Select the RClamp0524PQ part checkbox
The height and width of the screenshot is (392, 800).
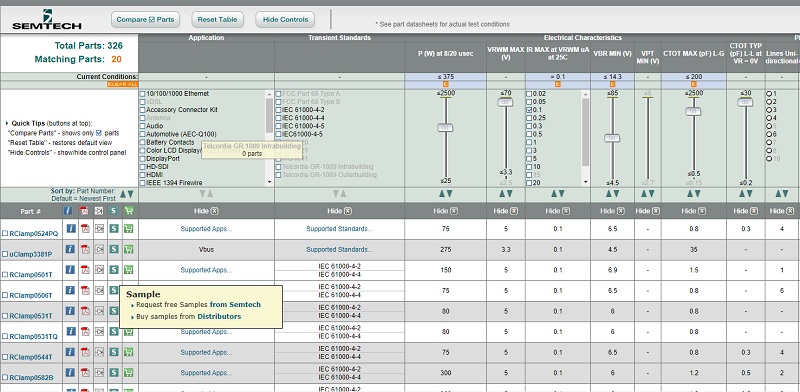coord(5,233)
